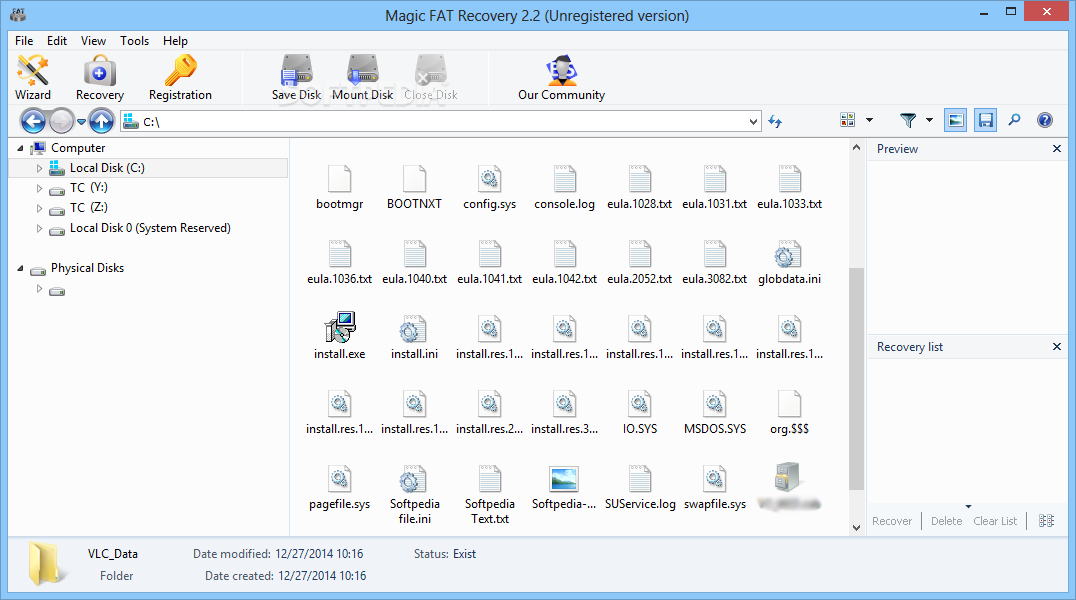Go up one folder level
Image resolution: width=1076 pixels, height=600 pixels.
[102, 122]
